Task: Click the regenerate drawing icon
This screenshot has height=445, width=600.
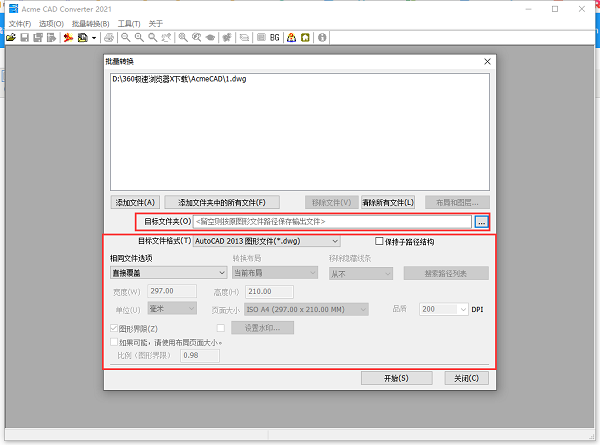Action: tap(227, 37)
